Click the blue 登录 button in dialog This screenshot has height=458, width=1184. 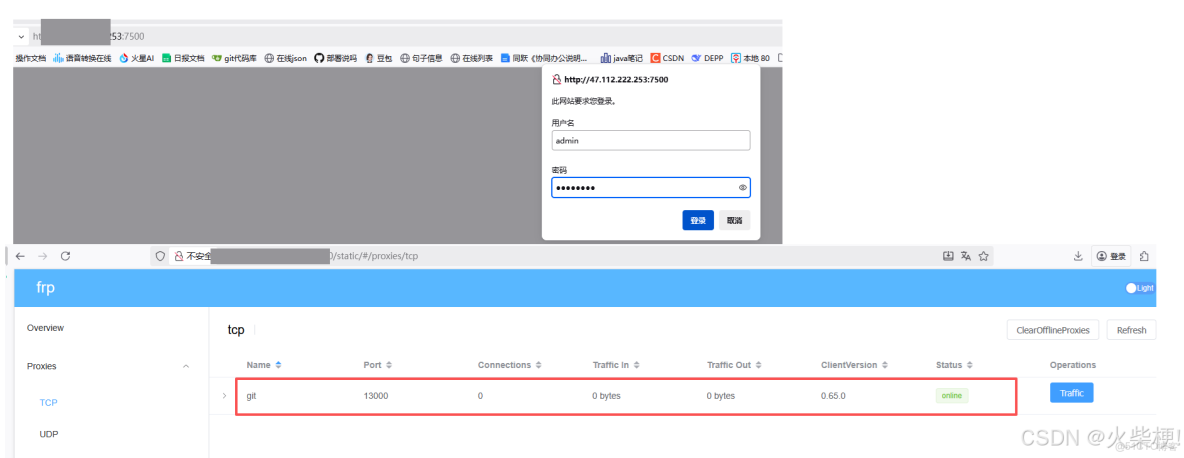pyautogui.click(x=698, y=220)
